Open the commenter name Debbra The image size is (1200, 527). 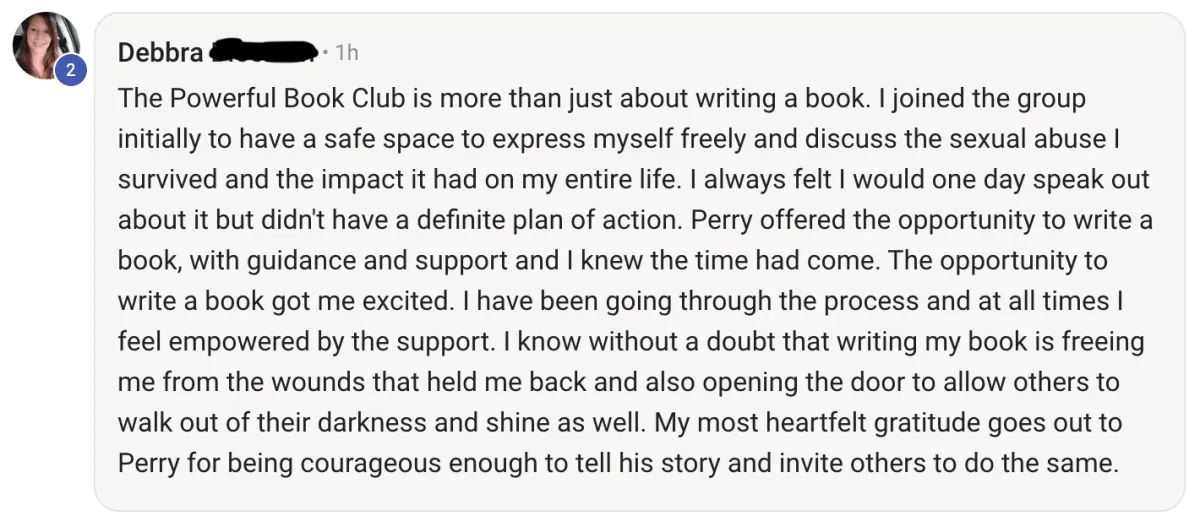[x=160, y=52]
